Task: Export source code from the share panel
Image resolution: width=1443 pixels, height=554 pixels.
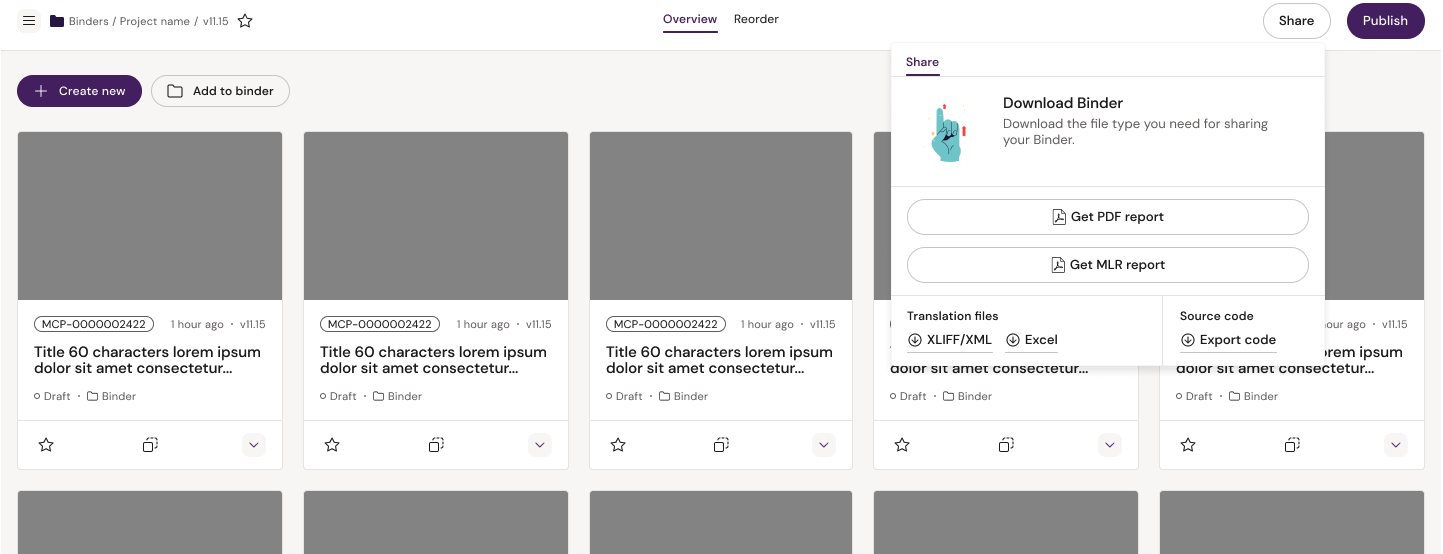Action: 1228,340
